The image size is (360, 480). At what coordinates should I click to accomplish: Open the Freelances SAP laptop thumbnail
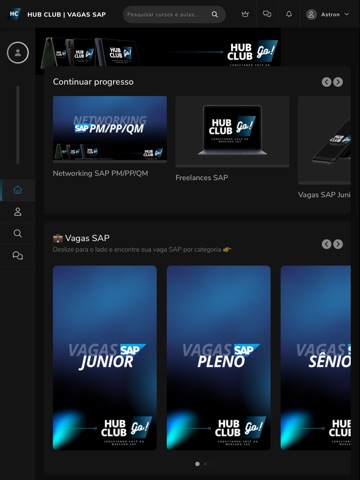point(232,130)
